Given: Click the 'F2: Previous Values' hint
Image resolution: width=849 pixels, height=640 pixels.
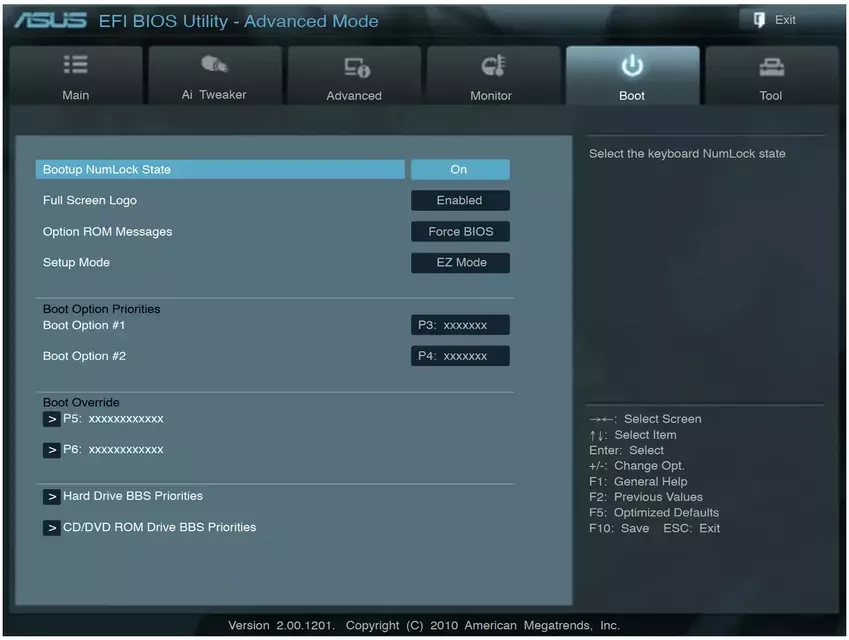Looking at the screenshot, I should pyautogui.click(x=646, y=497).
